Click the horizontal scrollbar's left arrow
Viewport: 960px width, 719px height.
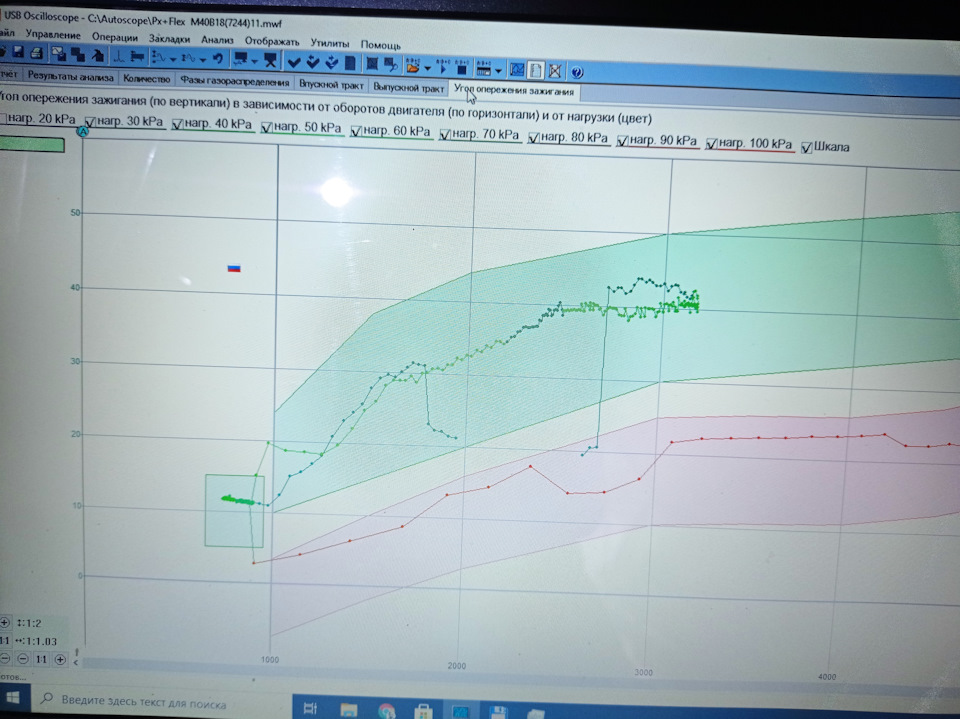[76, 662]
